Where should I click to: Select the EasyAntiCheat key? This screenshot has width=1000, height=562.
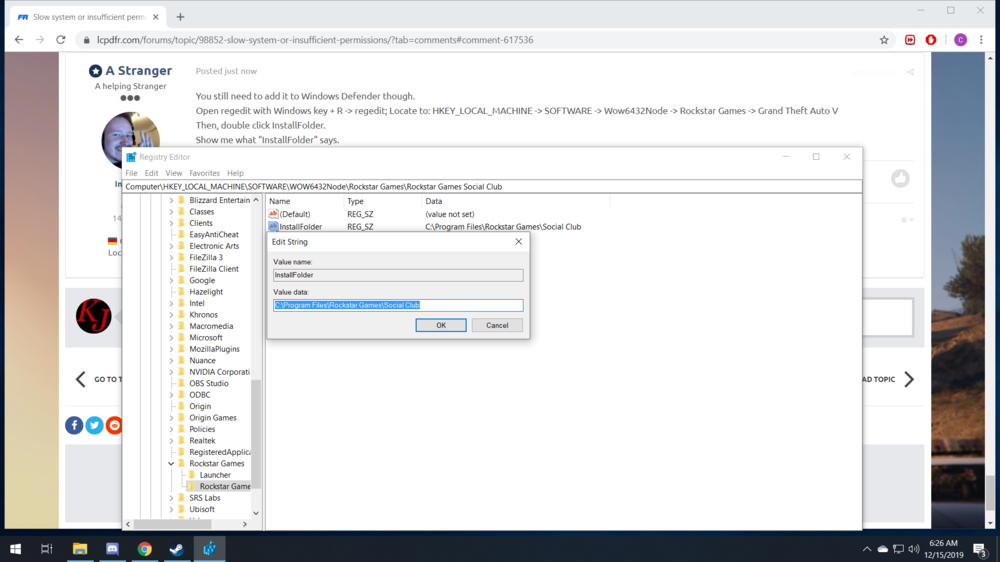pos(214,235)
